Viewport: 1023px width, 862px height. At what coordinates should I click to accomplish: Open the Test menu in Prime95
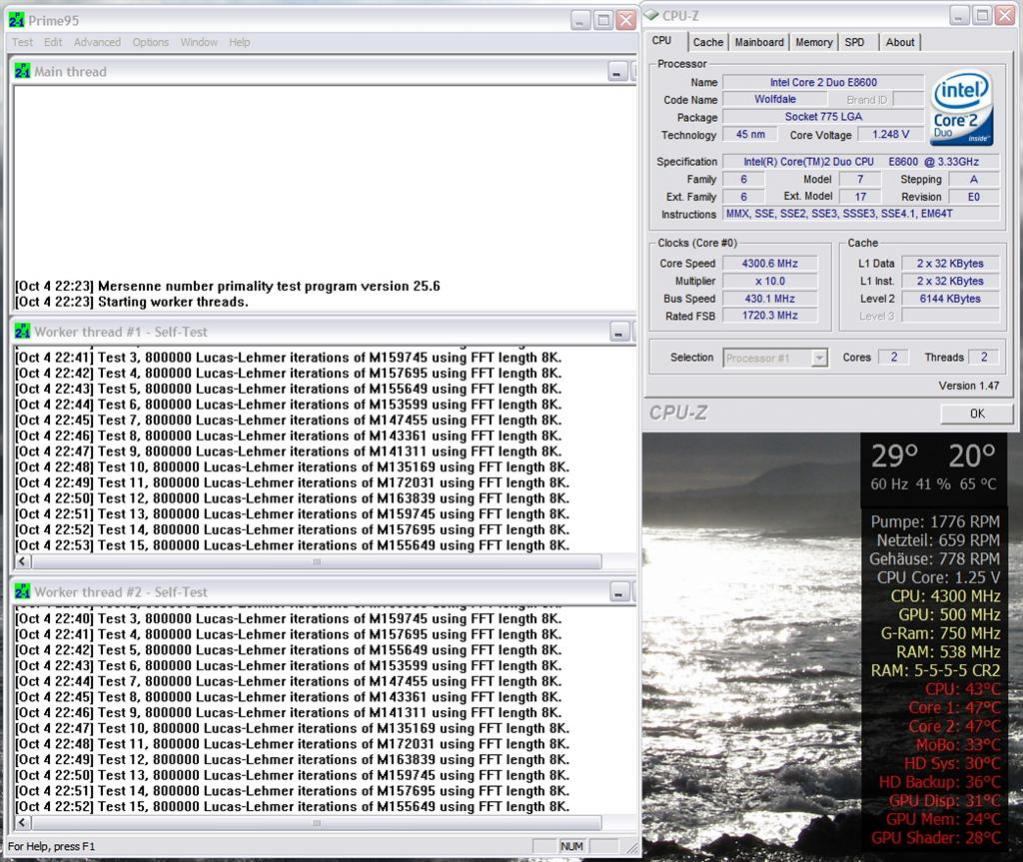pyautogui.click(x=22, y=42)
